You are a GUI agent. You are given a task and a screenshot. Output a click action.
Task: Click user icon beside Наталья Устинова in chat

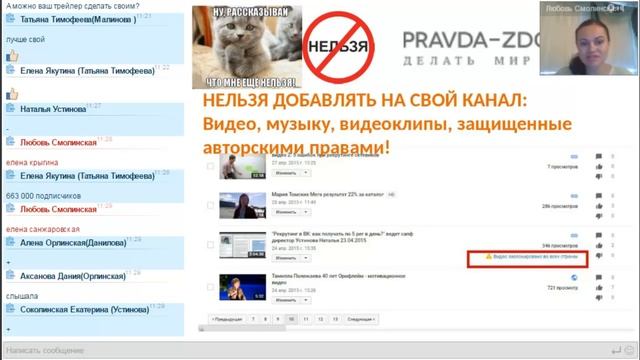pyautogui.click(x=11, y=108)
